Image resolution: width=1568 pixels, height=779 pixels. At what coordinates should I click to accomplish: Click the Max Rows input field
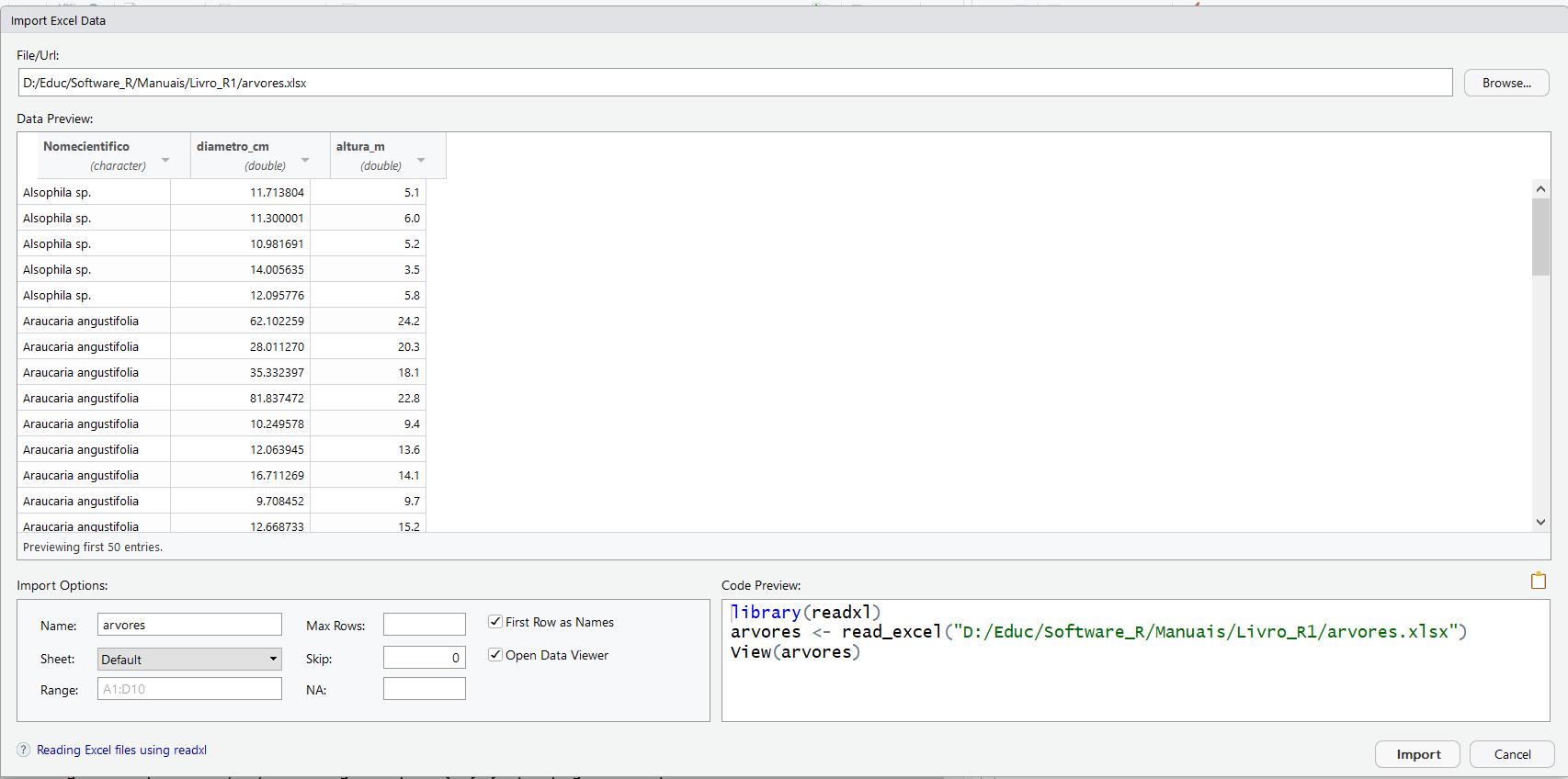(425, 625)
